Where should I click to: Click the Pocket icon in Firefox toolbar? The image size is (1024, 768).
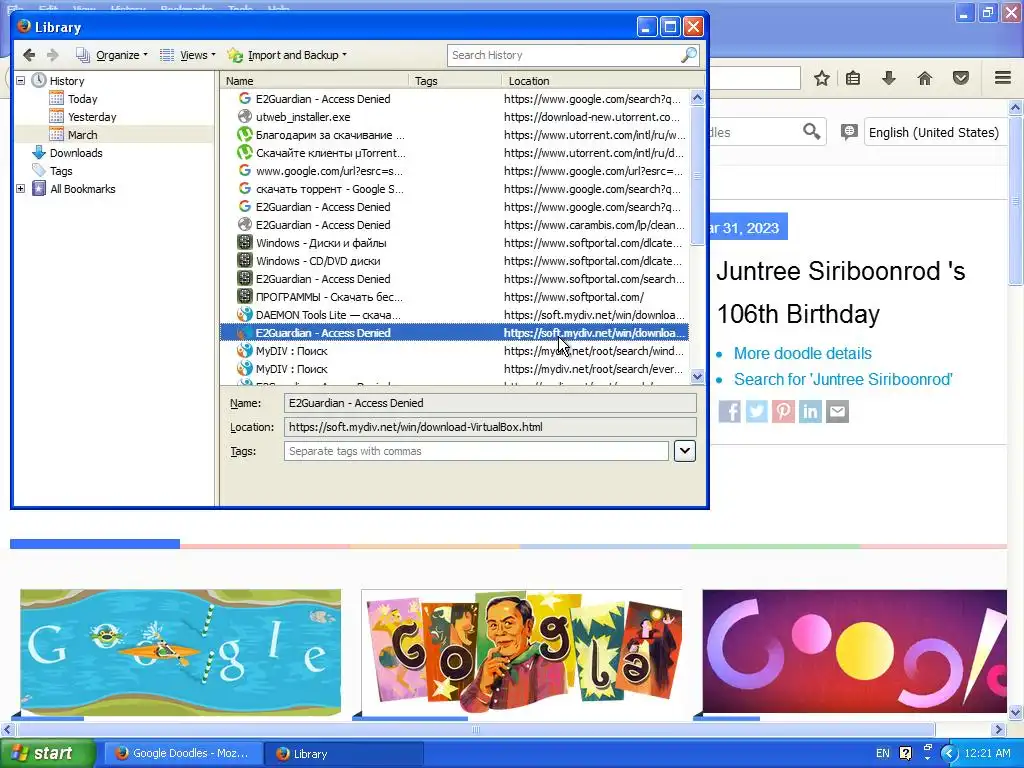click(x=961, y=78)
